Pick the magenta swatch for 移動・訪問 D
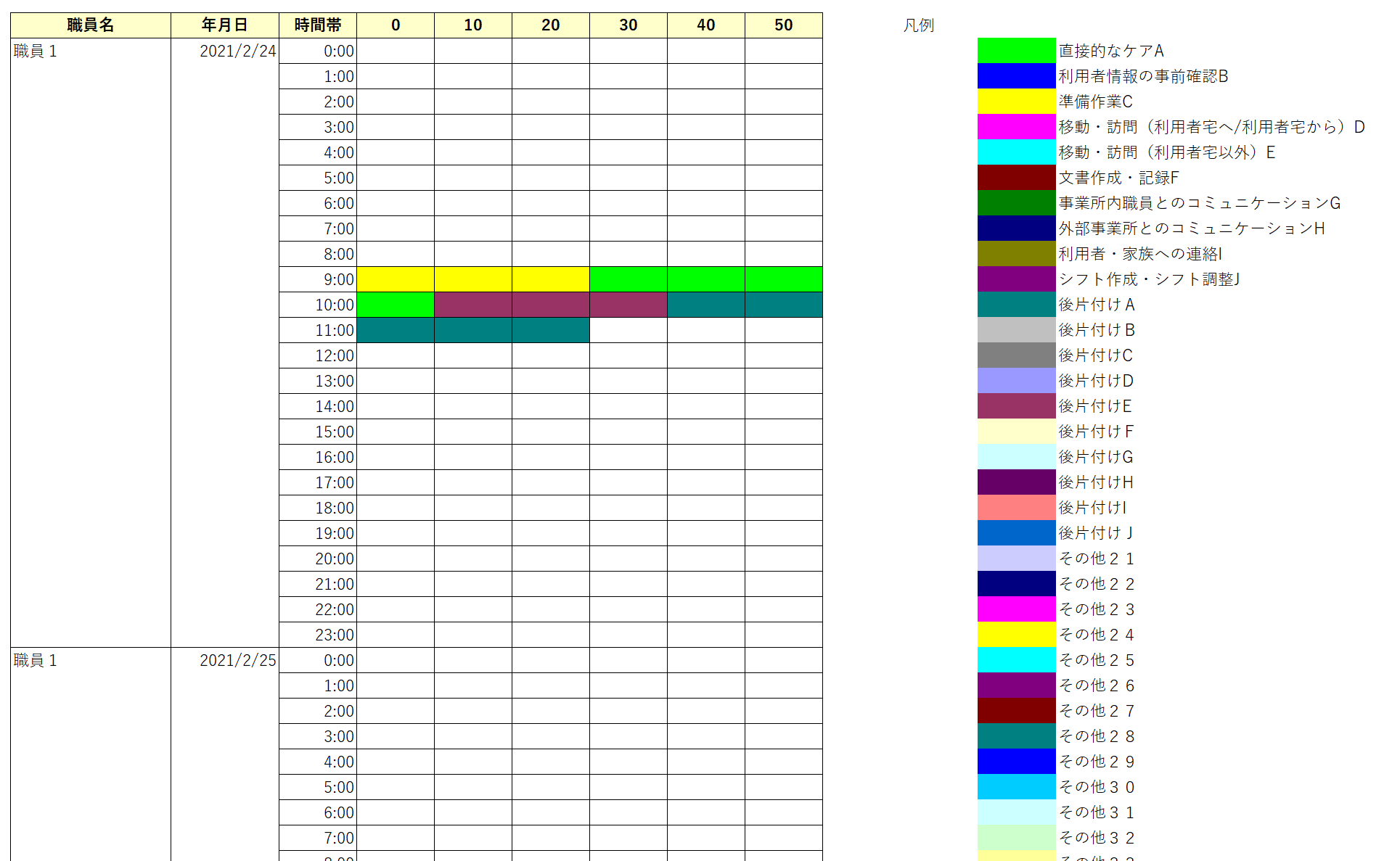The height and width of the screenshot is (861, 1400). click(x=1016, y=127)
